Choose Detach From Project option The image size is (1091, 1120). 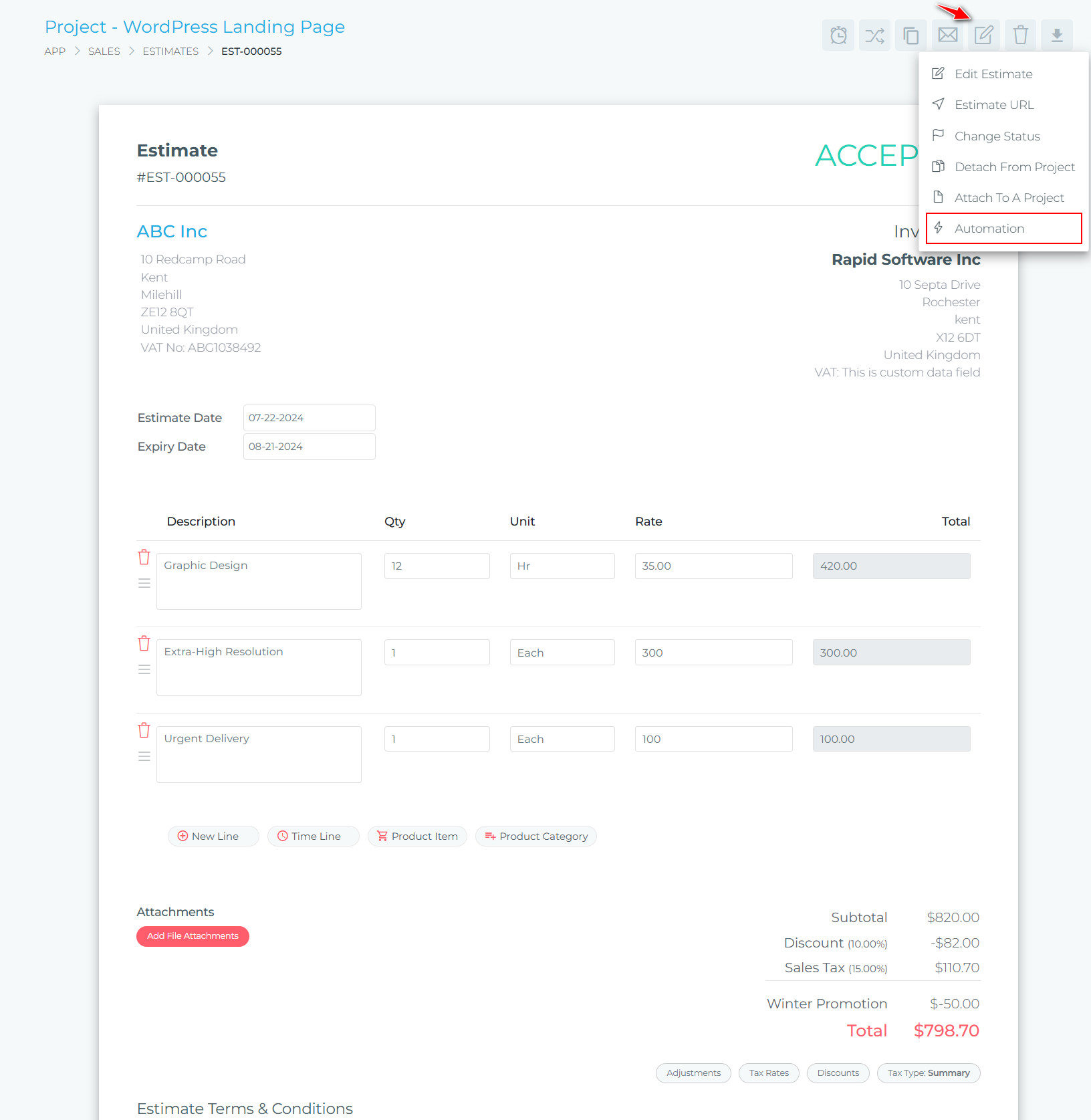(x=1014, y=167)
